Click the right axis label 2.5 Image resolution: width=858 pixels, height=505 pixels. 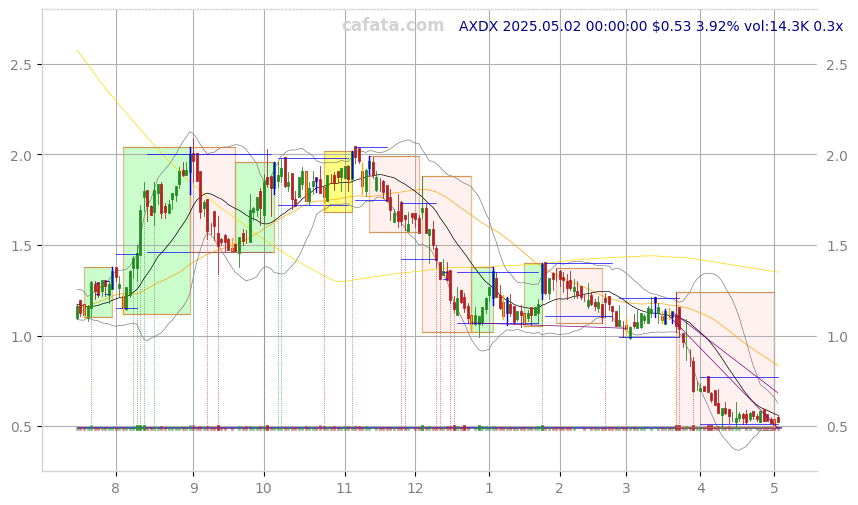pyautogui.click(x=837, y=65)
